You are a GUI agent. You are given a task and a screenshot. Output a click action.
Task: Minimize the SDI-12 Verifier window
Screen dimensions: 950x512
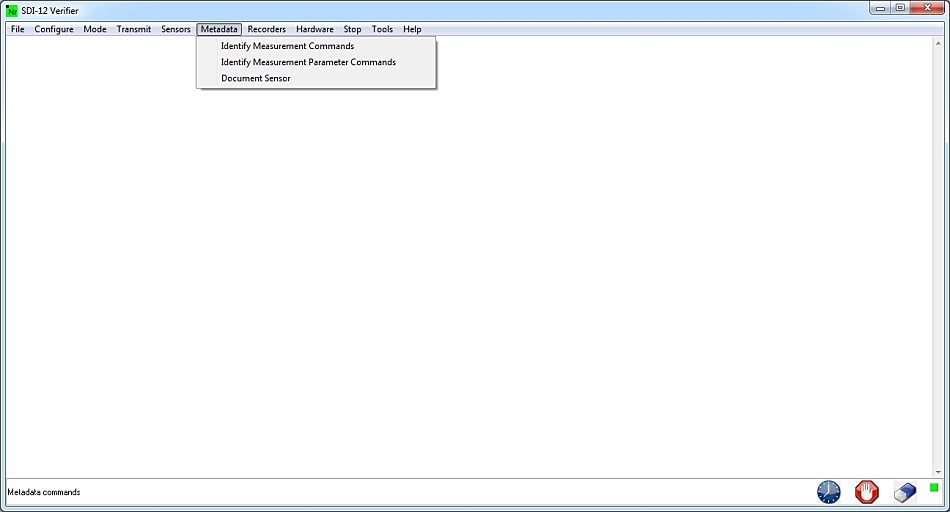tap(880, 8)
